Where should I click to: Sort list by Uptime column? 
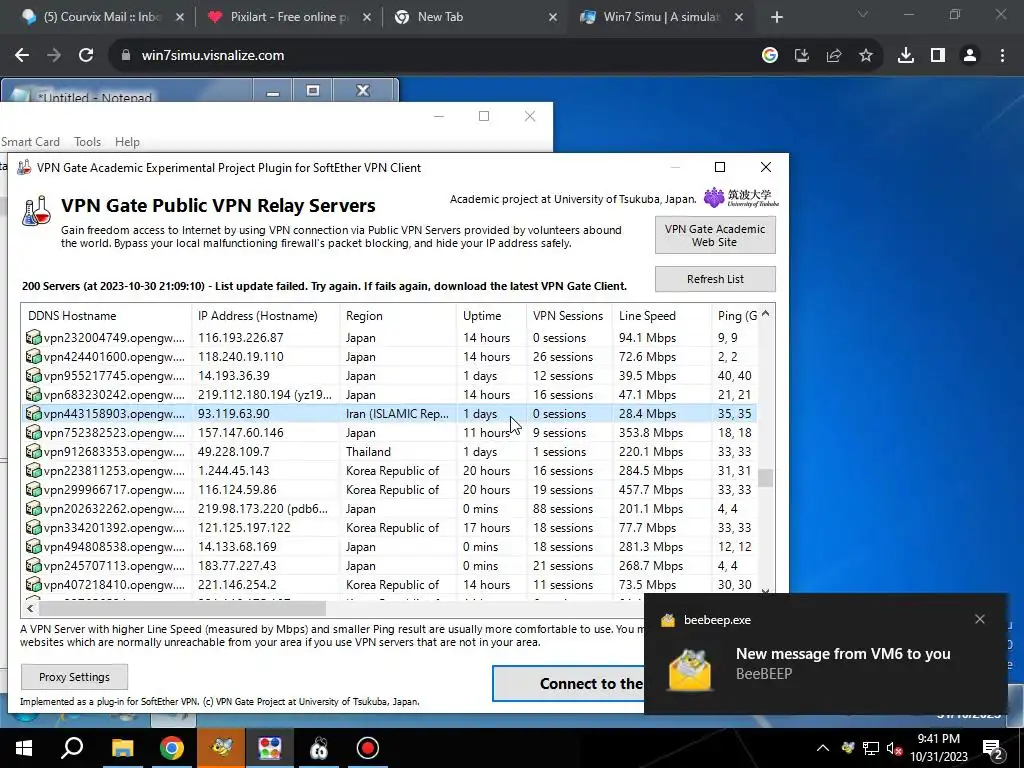[x=491, y=315]
